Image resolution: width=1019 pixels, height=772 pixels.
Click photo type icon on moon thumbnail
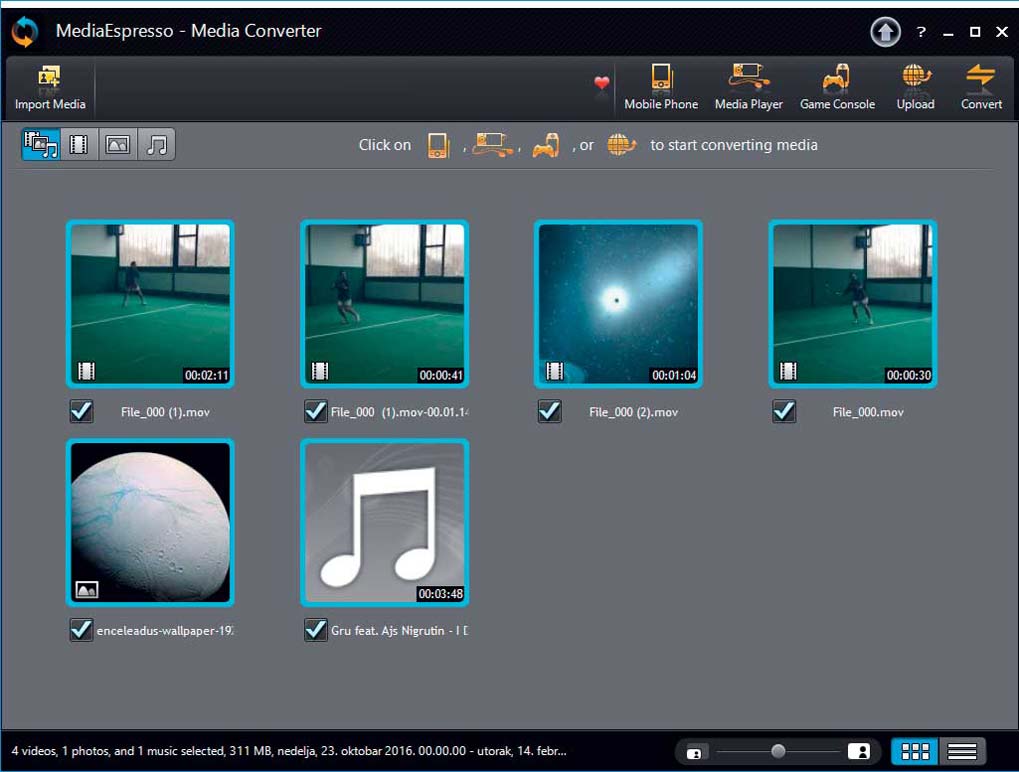(x=86, y=589)
